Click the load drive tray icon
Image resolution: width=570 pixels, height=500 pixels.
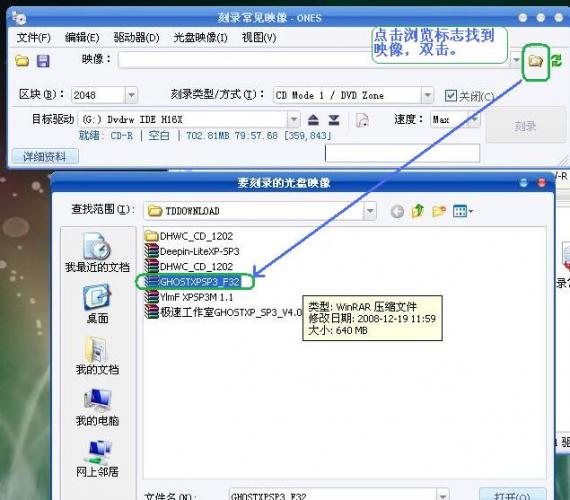pyautogui.click(x=334, y=120)
